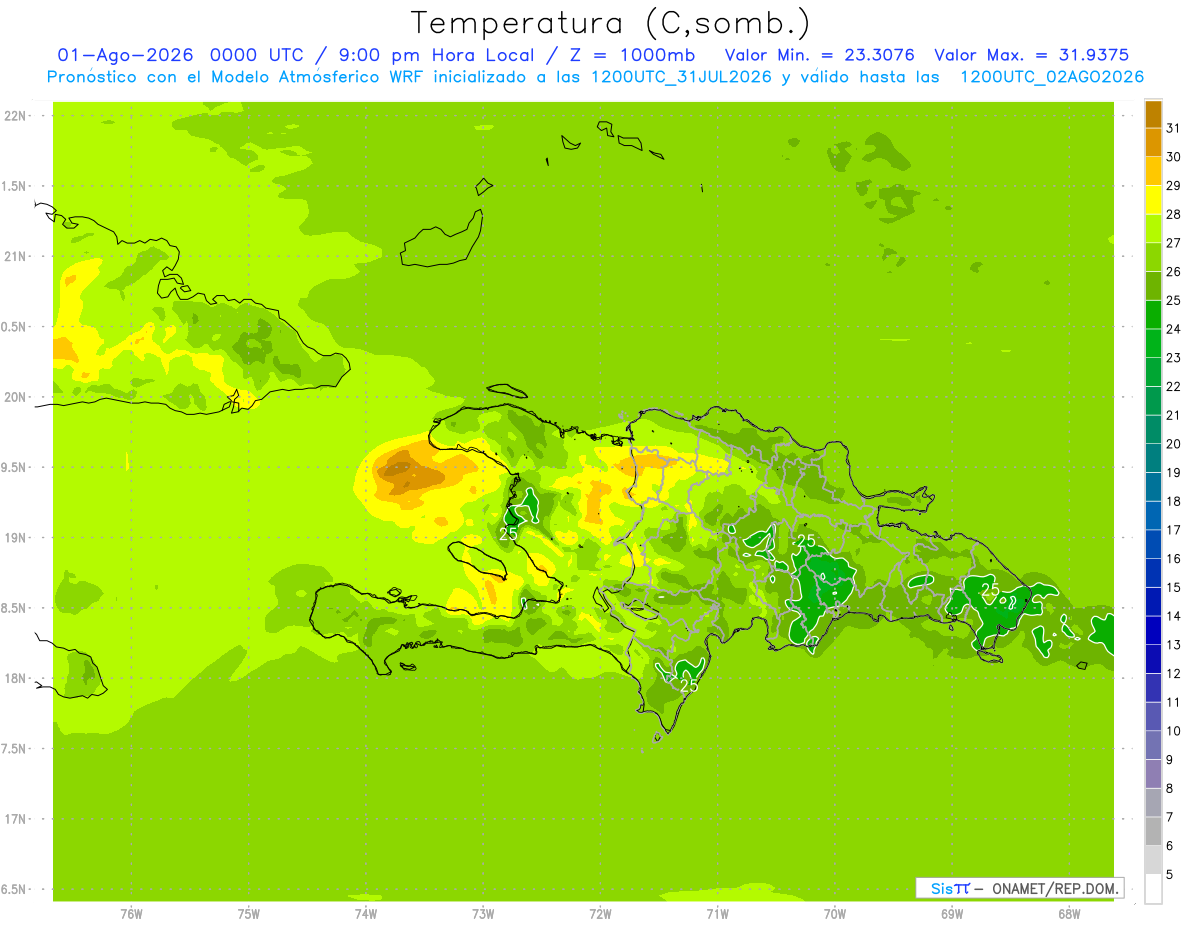Click legend swatch between 28 and 29

click(1153, 200)
